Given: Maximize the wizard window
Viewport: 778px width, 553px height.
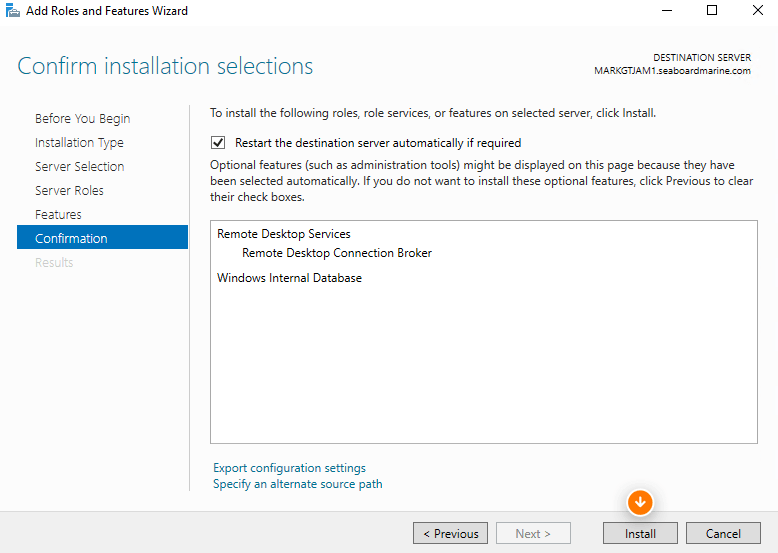Looking at the screenshot, I should coord(712,10).
